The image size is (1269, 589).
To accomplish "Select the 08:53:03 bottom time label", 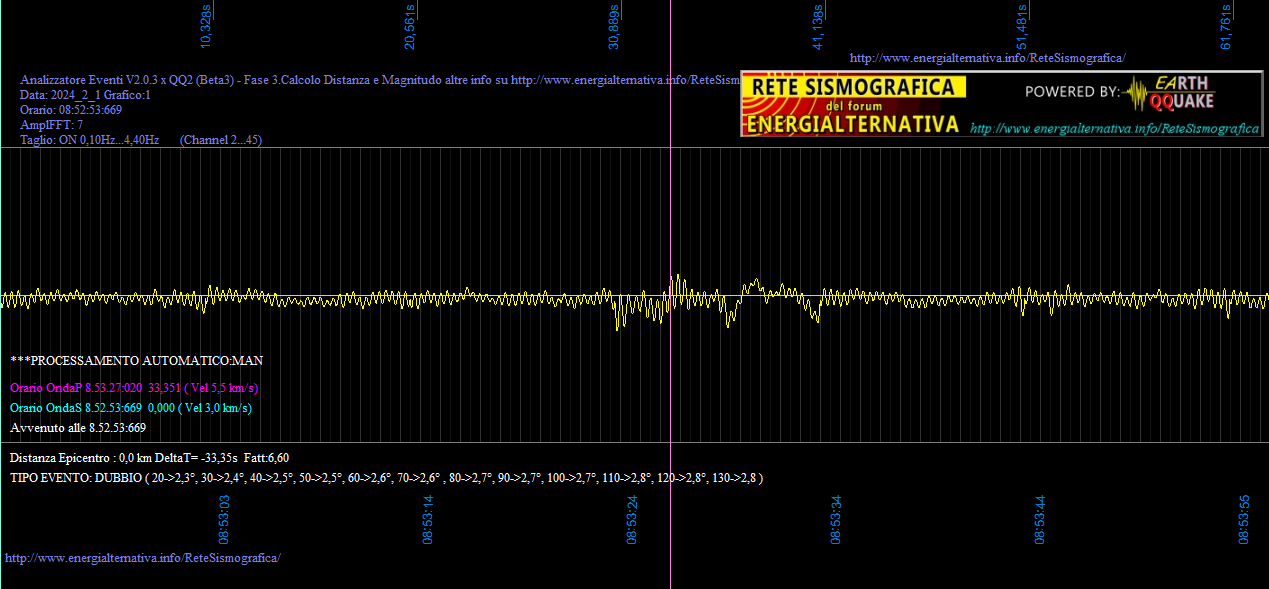I will click(225, 519).
